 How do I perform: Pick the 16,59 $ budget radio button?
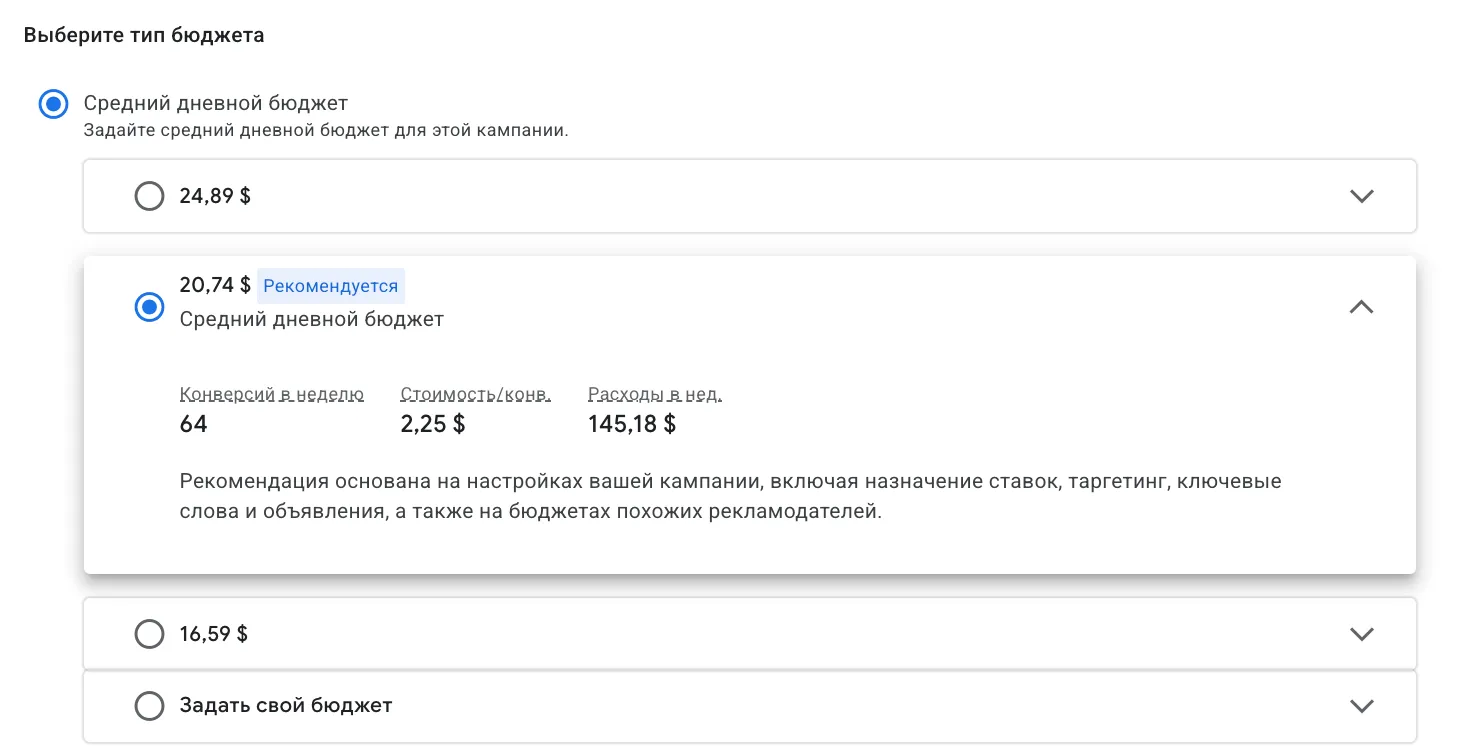[149, 634]
